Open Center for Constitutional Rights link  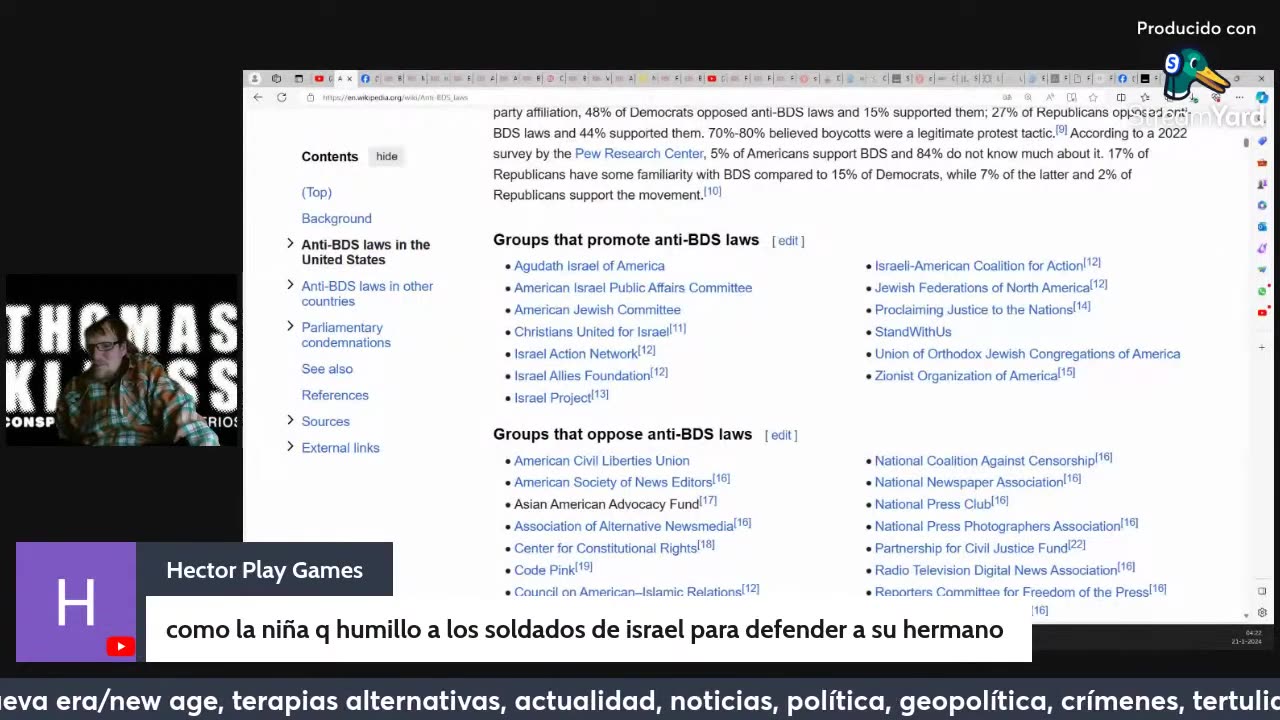[605, 549]
